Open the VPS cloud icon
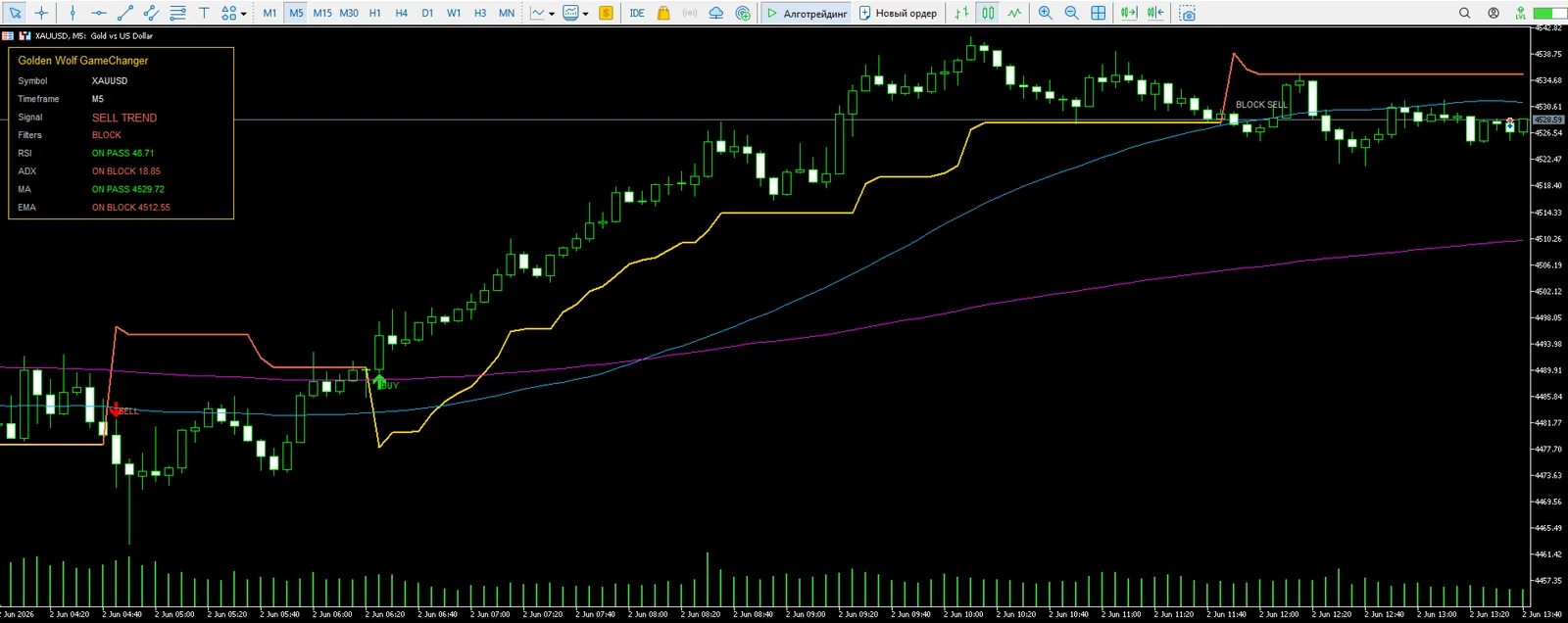This screenshot has width=1568, height=623. point(716,13)
